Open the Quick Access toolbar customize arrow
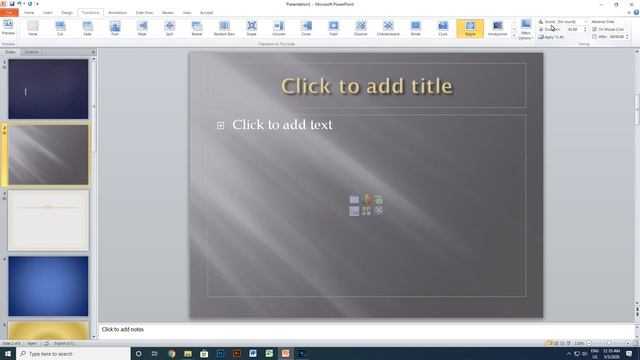Viewport: 640px width, 360px height. pos(37,4)
